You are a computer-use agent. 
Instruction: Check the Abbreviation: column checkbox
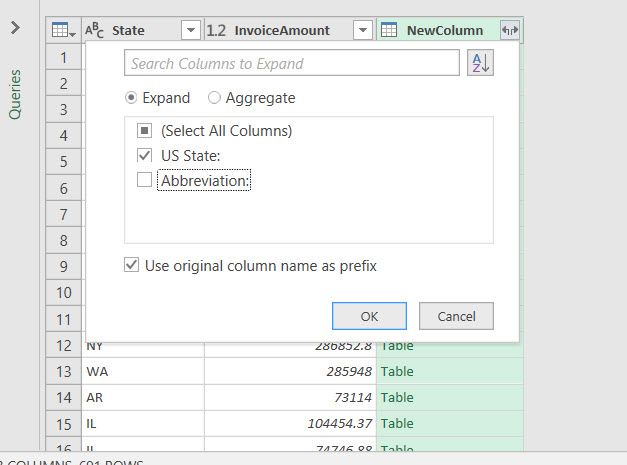coord(144,180)
